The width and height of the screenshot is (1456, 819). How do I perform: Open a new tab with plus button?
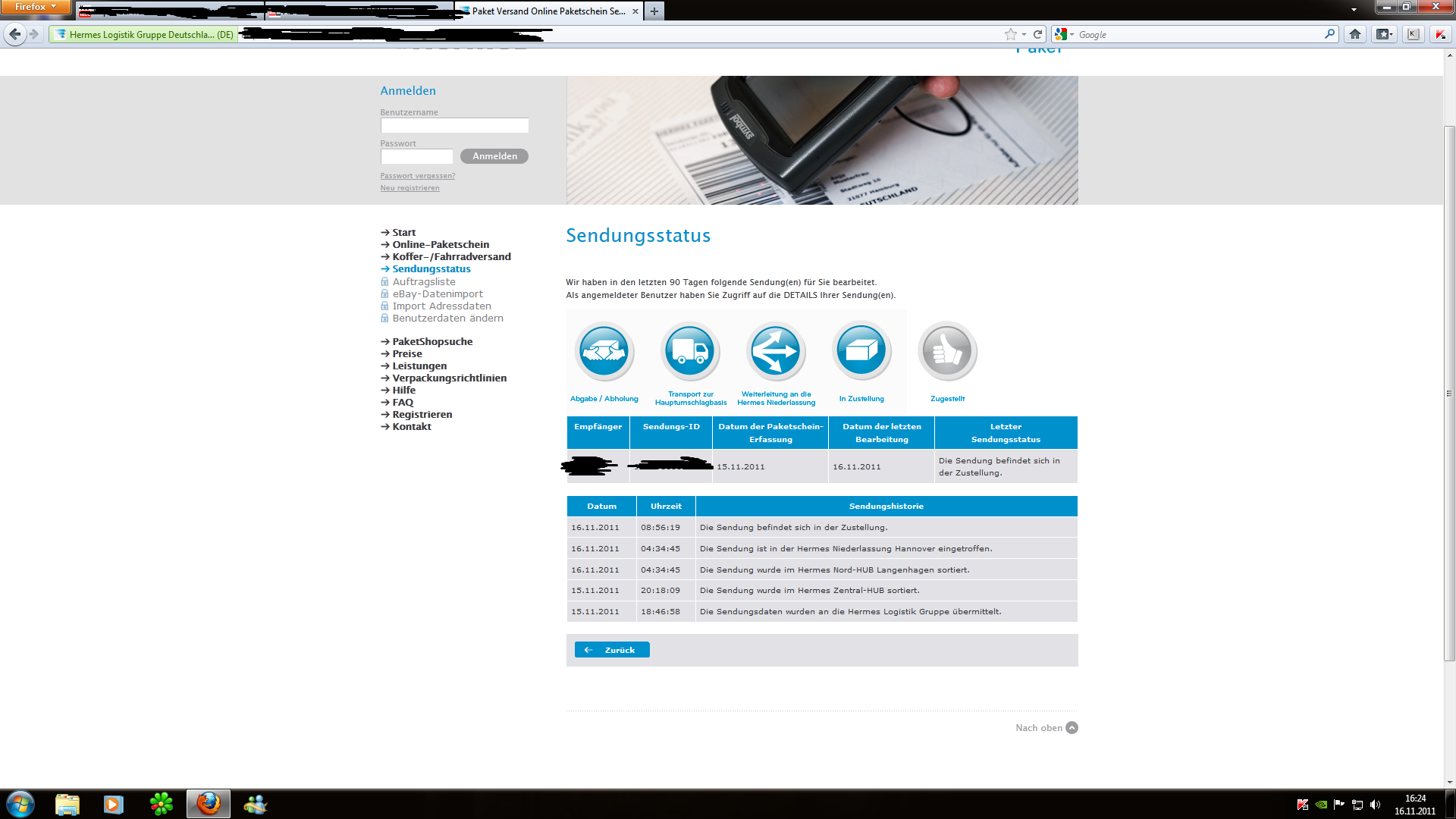654,11
